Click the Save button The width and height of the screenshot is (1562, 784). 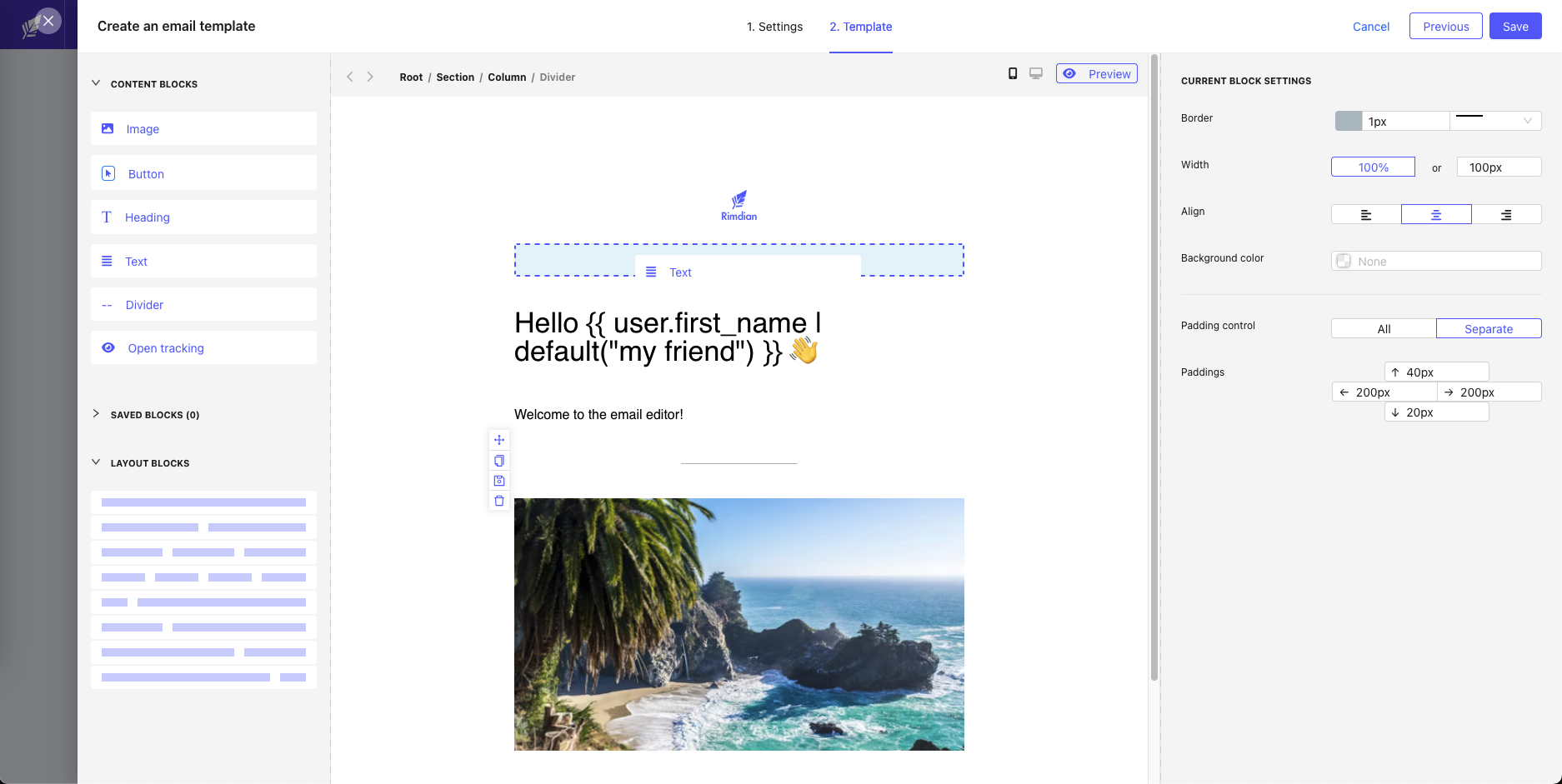point(1515,26)
